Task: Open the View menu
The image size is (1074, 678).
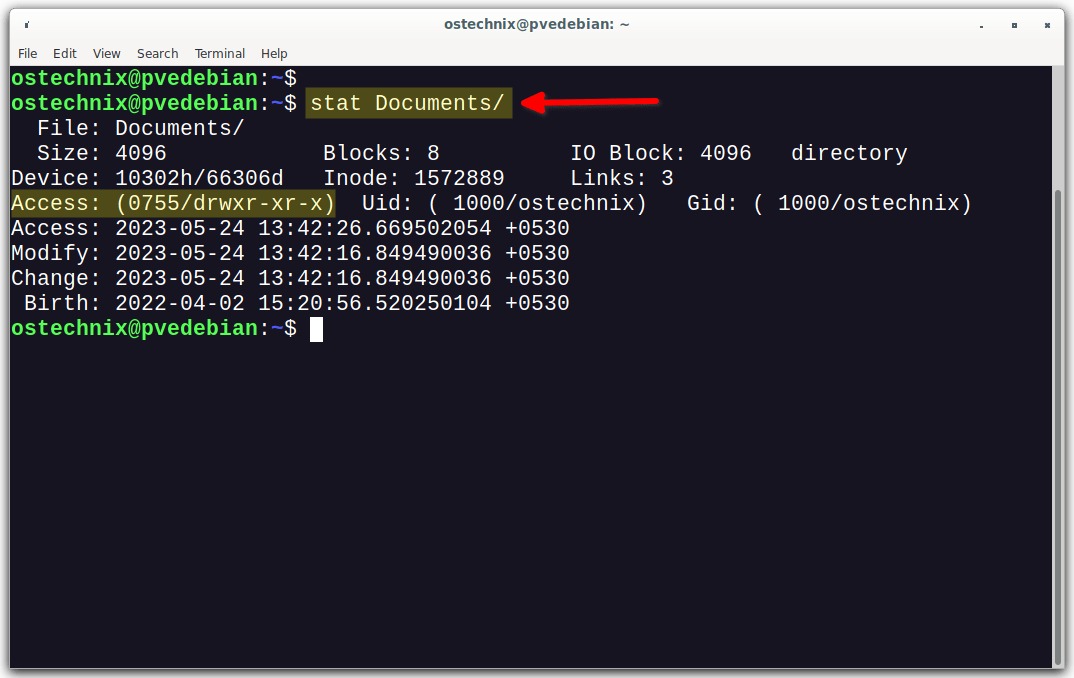Action: [106, 53]
